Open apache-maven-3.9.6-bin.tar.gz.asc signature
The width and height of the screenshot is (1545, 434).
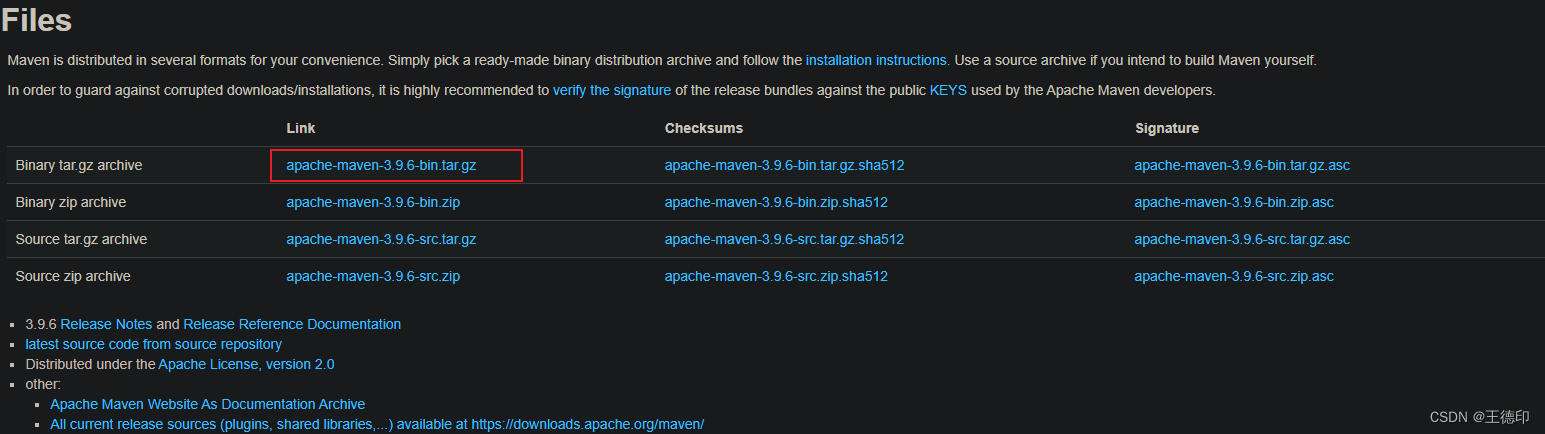[1242, 165]
